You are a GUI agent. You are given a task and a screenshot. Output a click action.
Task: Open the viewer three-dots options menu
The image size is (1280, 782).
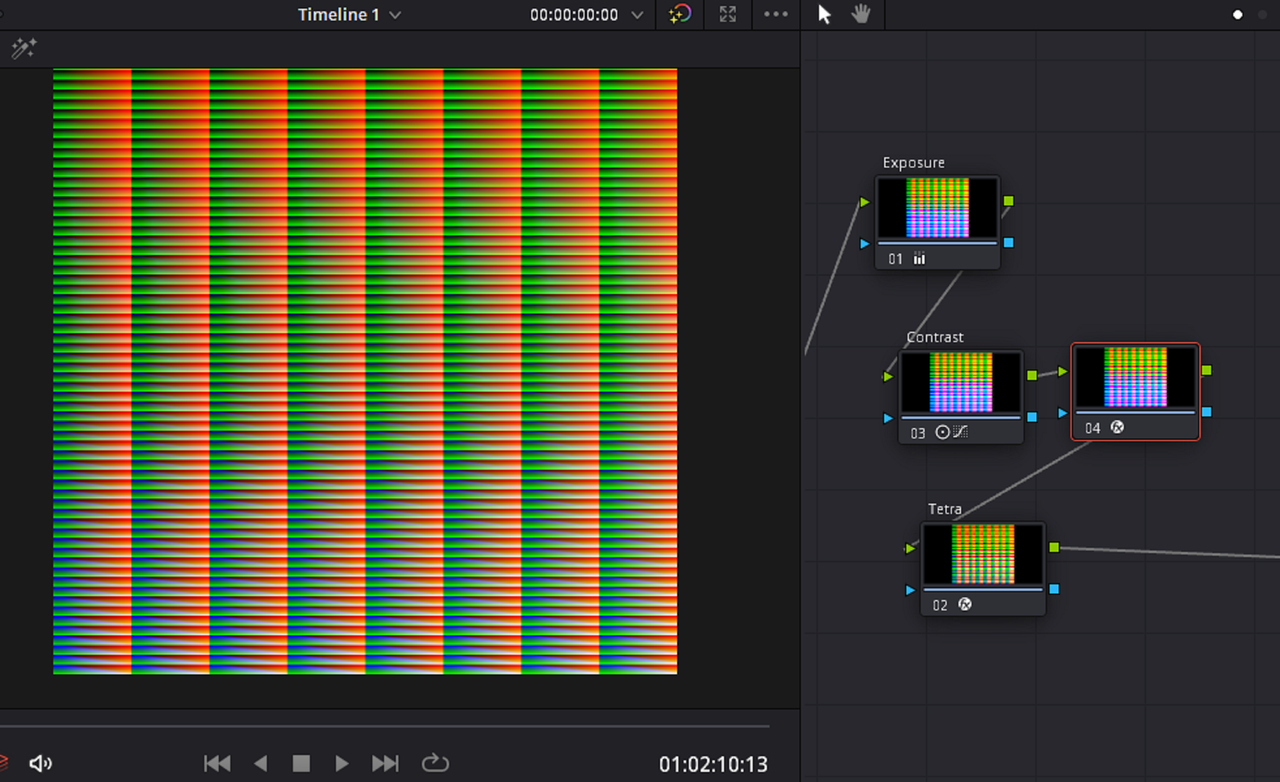click(x=776, y=14)
